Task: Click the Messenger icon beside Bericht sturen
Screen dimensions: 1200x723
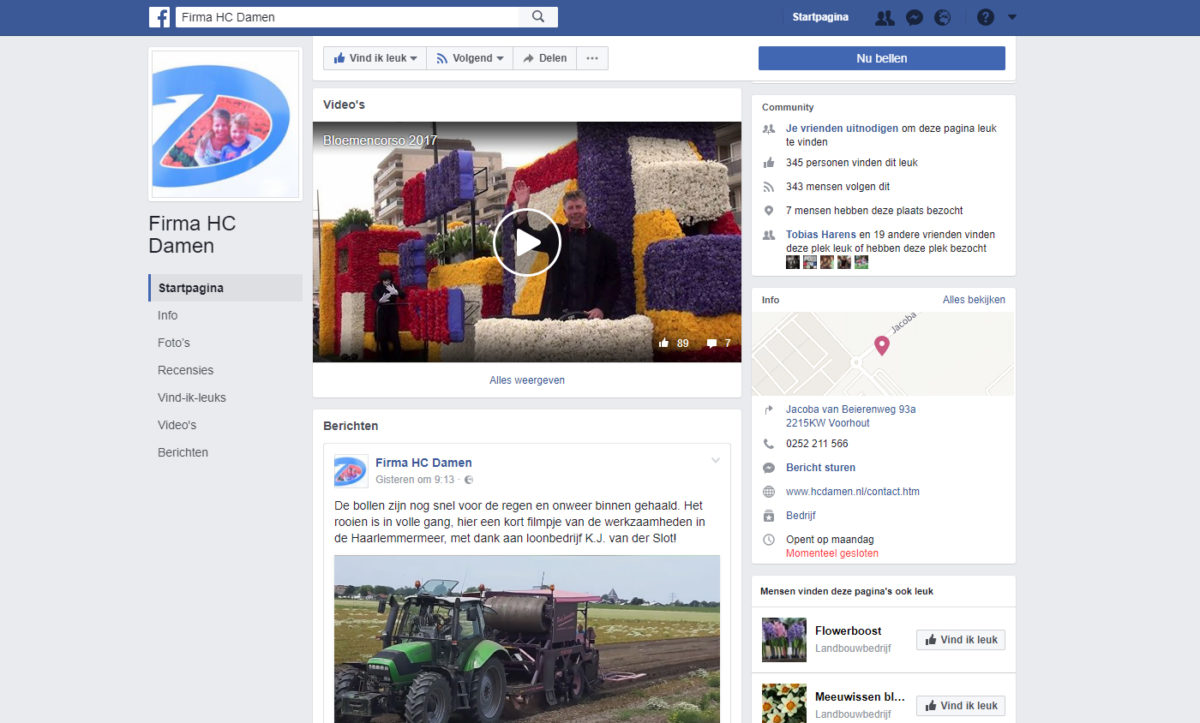Action: tap(768, 468)
